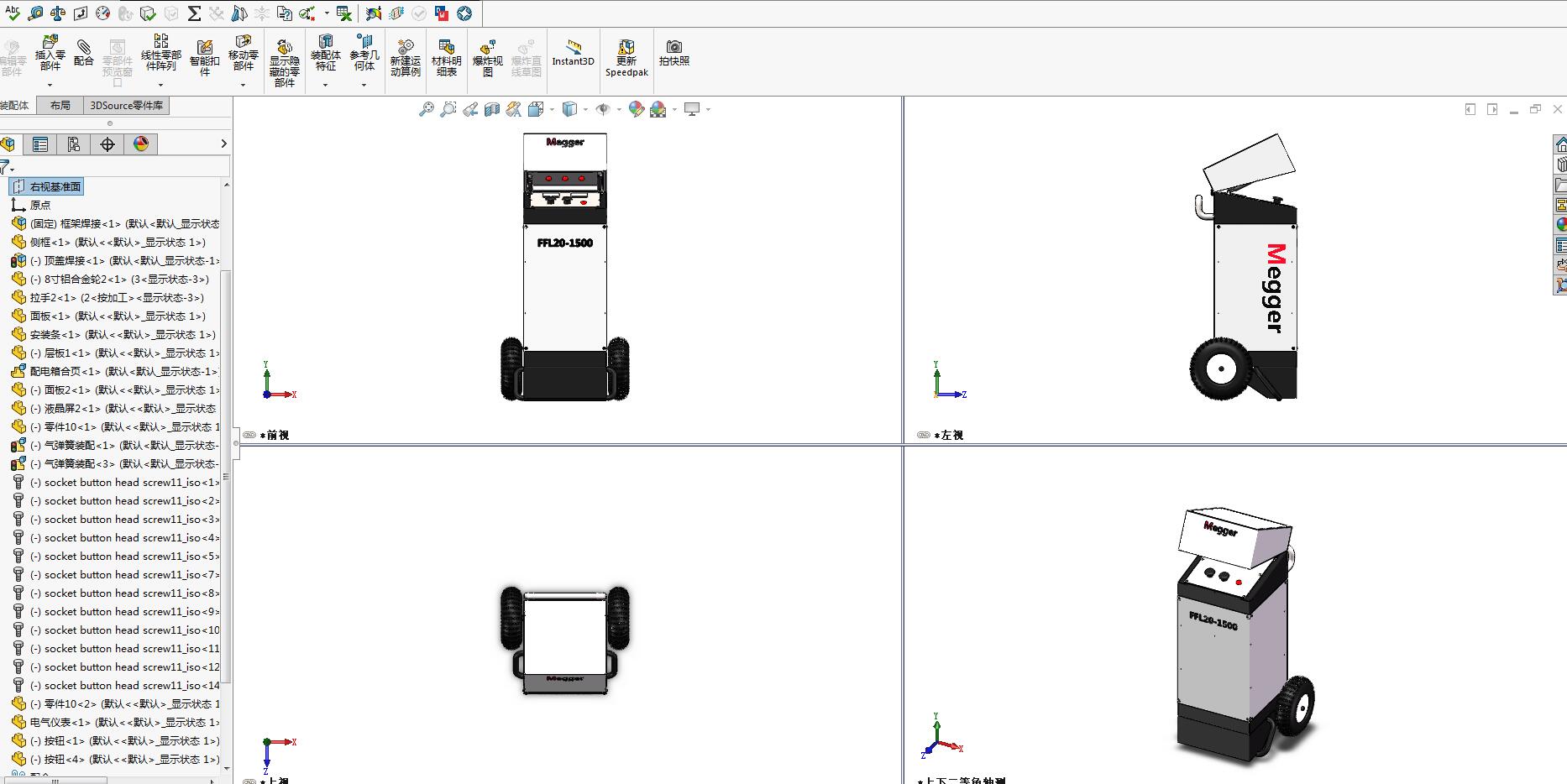Open View Settings monitor dropdown arrow
Viewport: 1567px width, 784px height.
coord(708,109)
